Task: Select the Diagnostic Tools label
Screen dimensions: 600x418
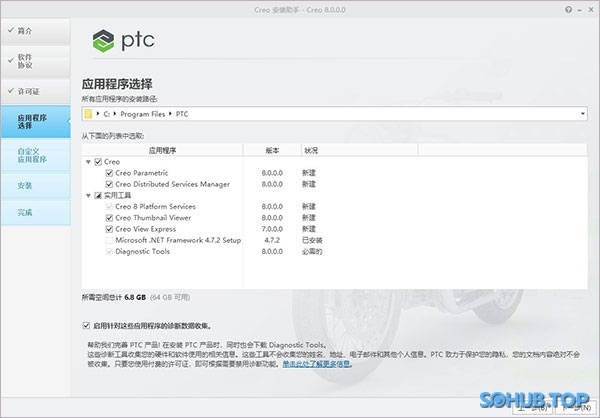Action: 142,251
